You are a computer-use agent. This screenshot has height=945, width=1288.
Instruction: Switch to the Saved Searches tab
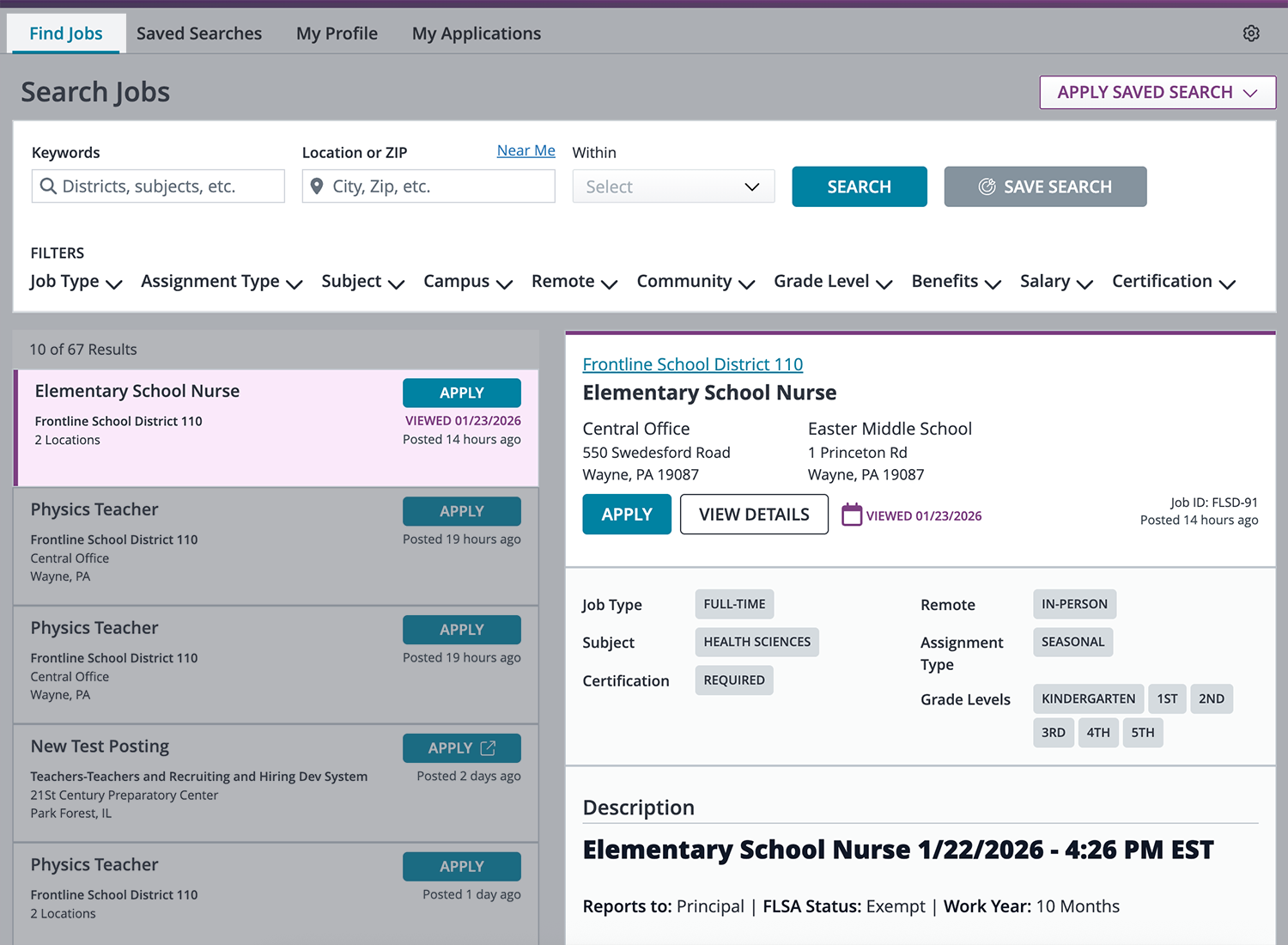(x=199, y=34)
